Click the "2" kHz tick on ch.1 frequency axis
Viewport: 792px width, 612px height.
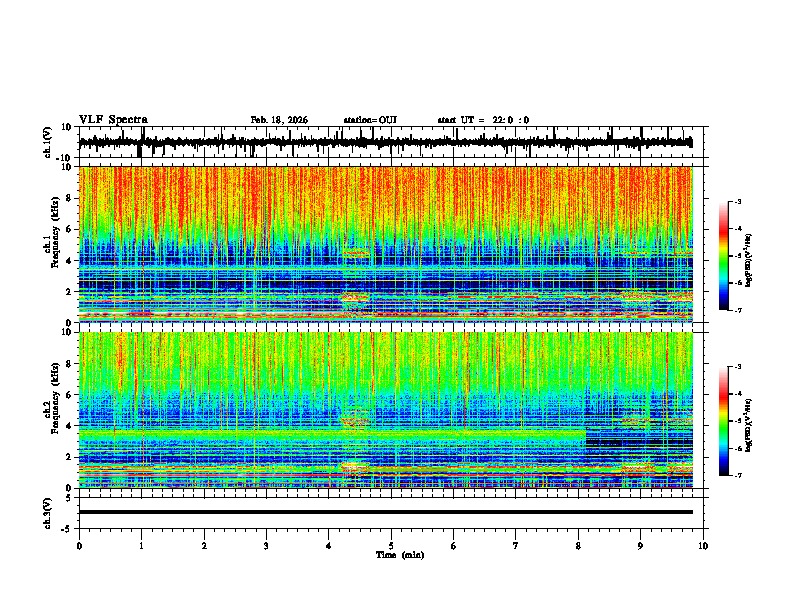pyautogui.click(x=70, y=291)
